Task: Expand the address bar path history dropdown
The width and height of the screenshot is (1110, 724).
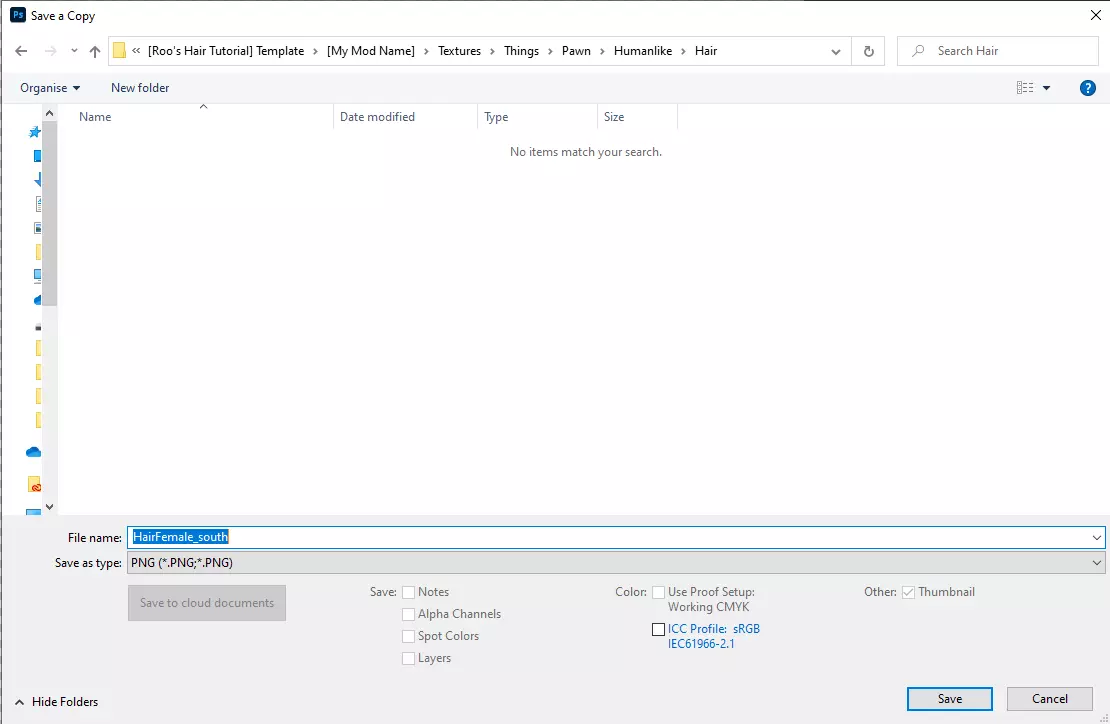Action: point(836,51)
